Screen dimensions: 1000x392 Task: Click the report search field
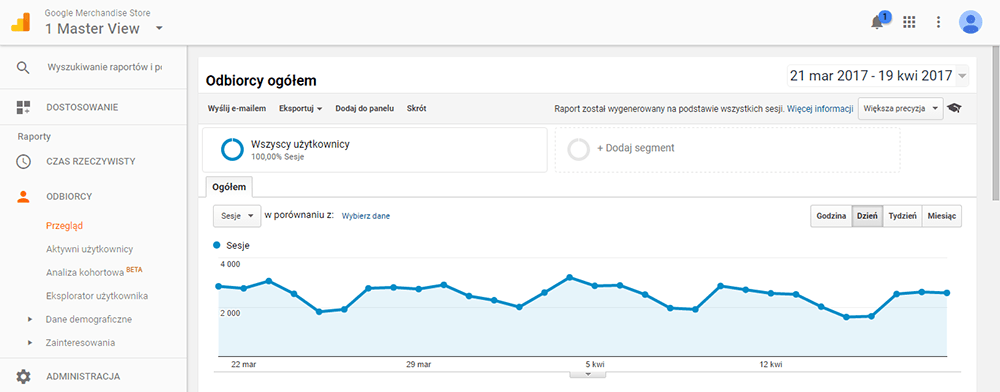tap(105, 68)
